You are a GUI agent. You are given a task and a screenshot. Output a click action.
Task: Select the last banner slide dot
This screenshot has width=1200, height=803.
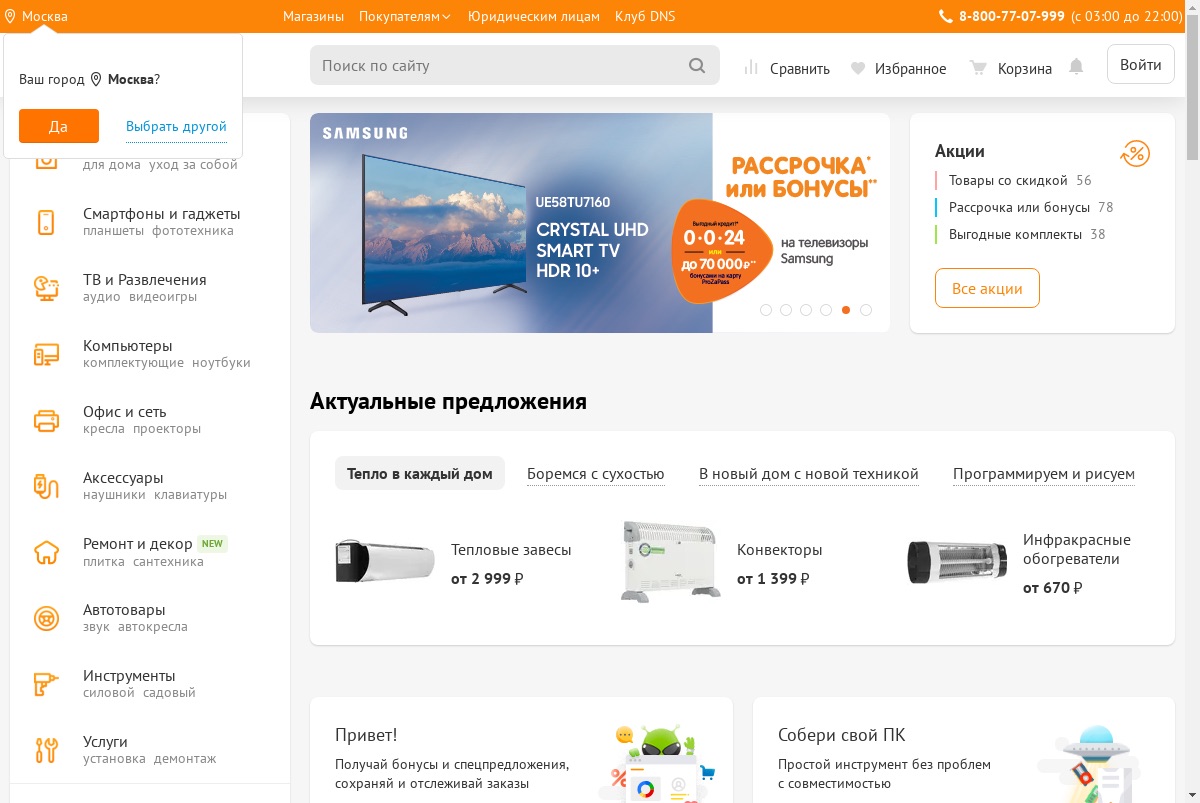coord(866,310)
